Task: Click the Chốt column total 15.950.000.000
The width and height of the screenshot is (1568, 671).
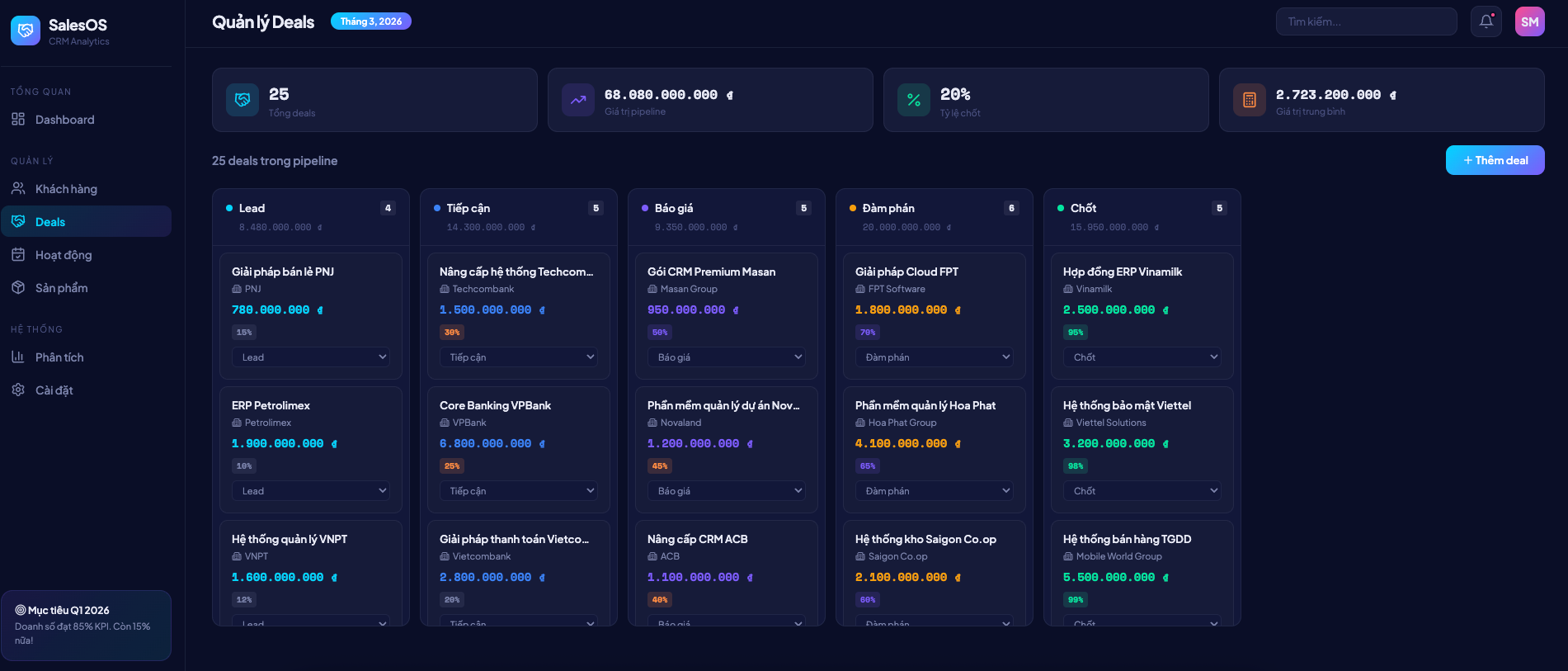Action: (1114, 227)
